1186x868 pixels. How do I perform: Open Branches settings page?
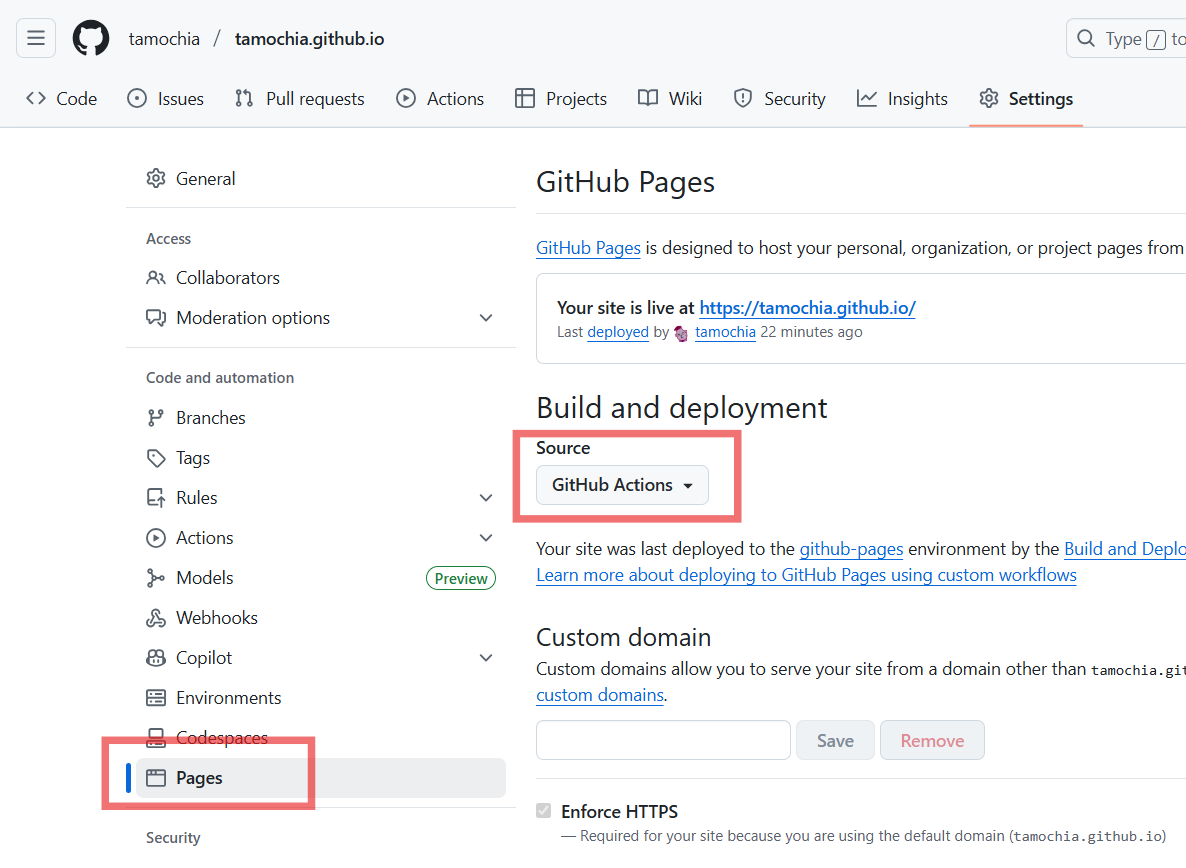[x=321, y=418]
